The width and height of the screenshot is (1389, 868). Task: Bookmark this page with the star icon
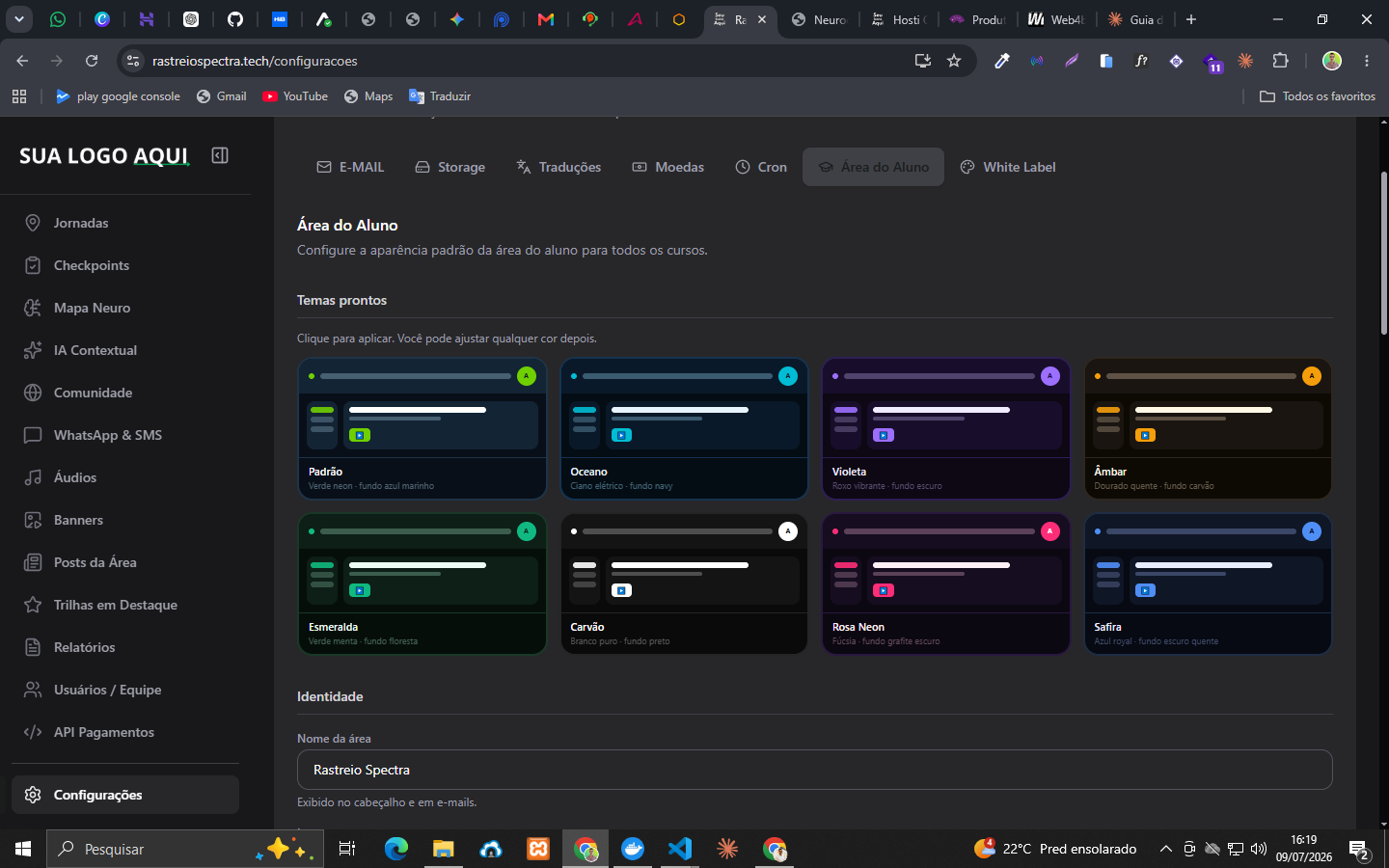(954, 61)
